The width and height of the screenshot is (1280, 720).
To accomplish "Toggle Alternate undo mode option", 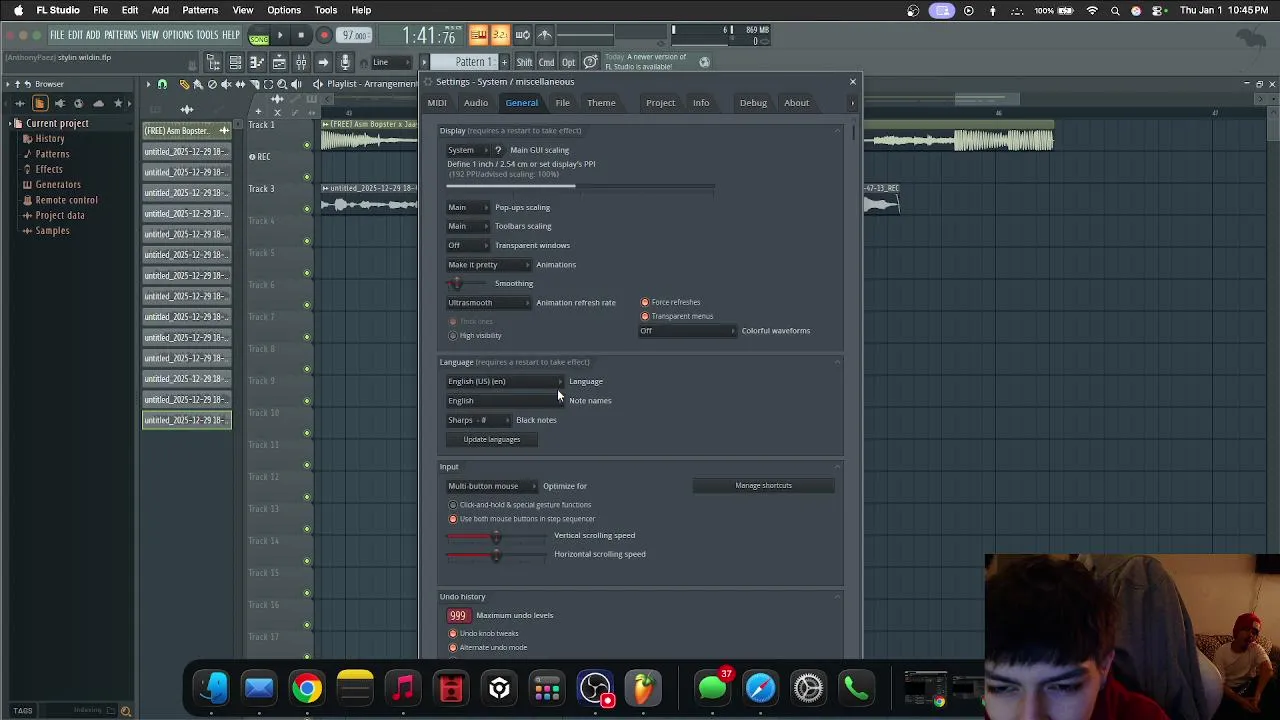I will tap(488, 647).
